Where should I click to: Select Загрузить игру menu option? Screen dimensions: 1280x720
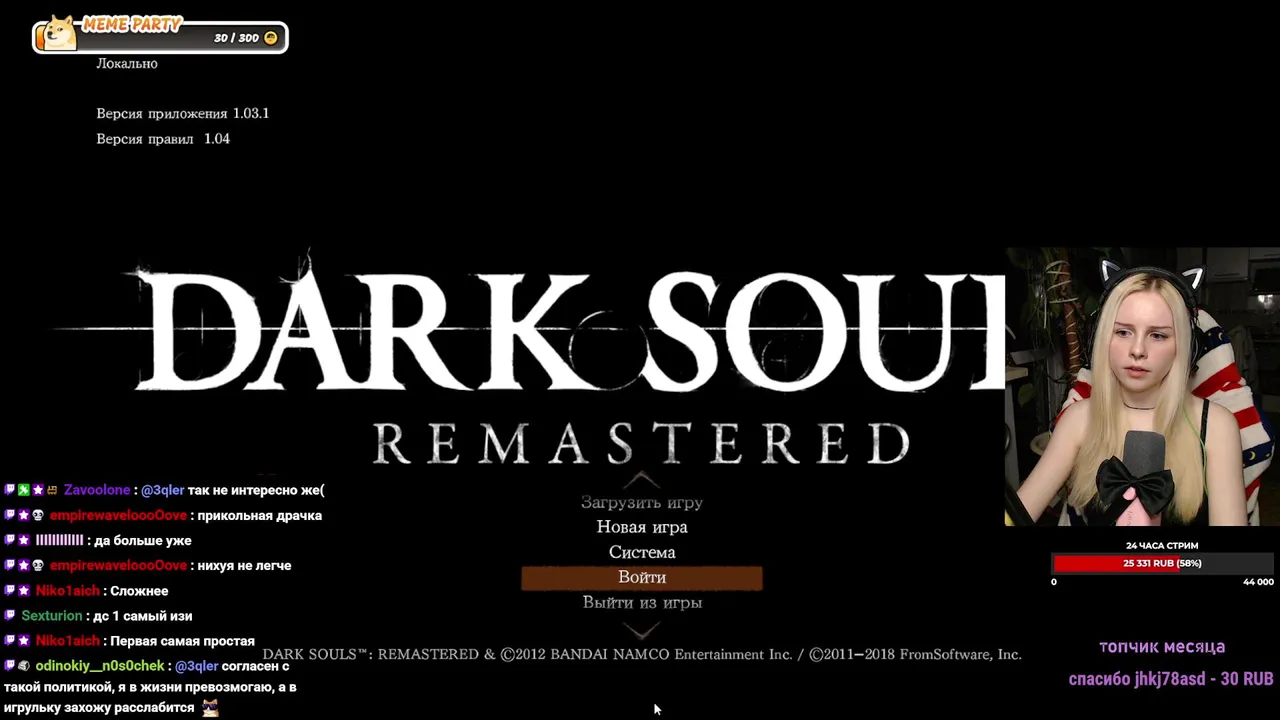coord(642,502)
